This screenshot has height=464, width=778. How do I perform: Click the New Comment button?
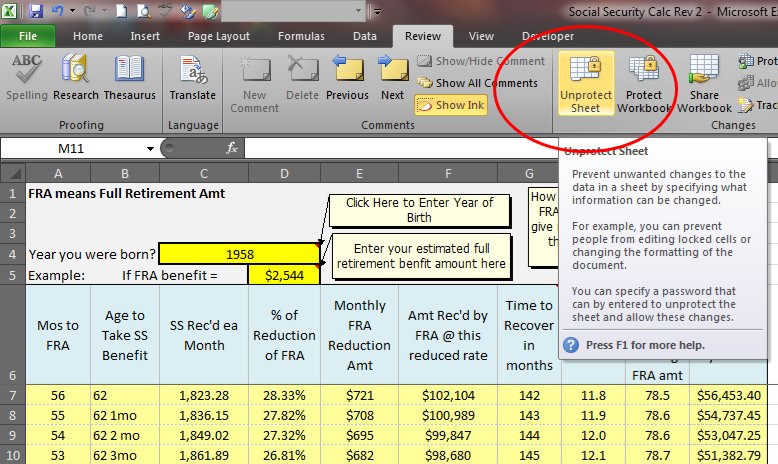pyautogui.click(x=255, y=84)
